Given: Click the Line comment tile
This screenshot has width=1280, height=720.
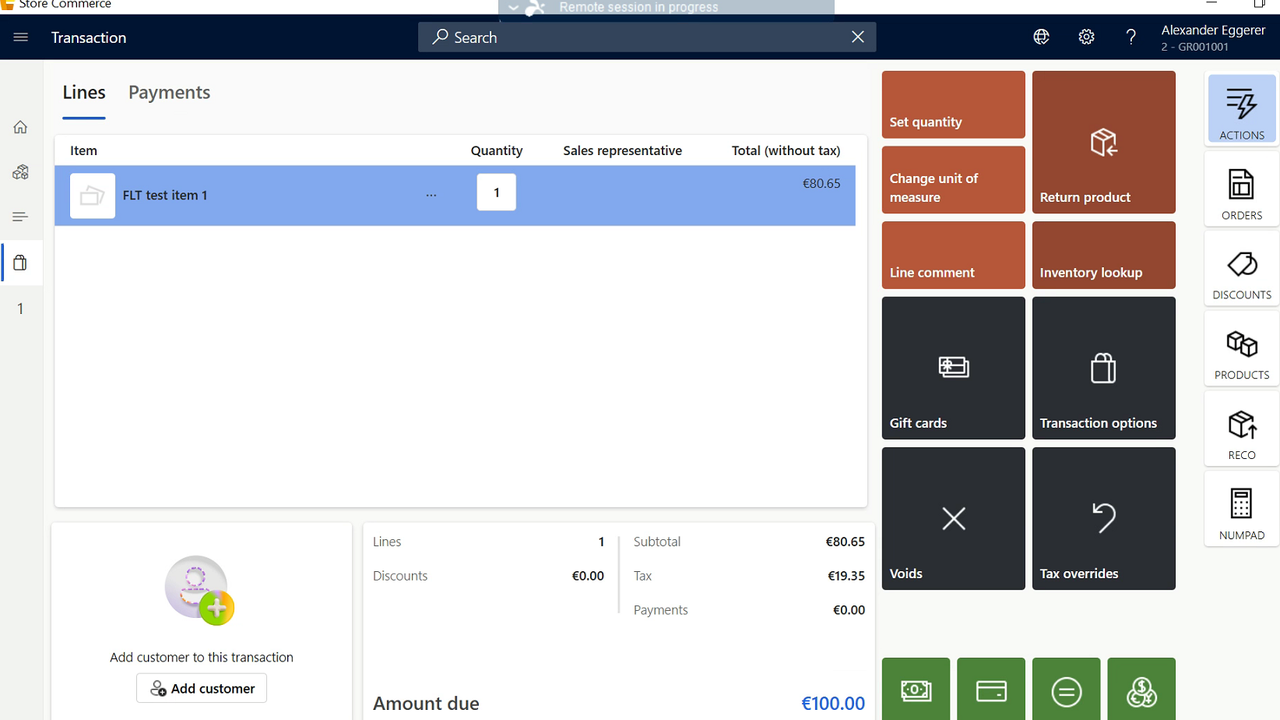Looking at the screenshot, I should click(x=953, y=255).
